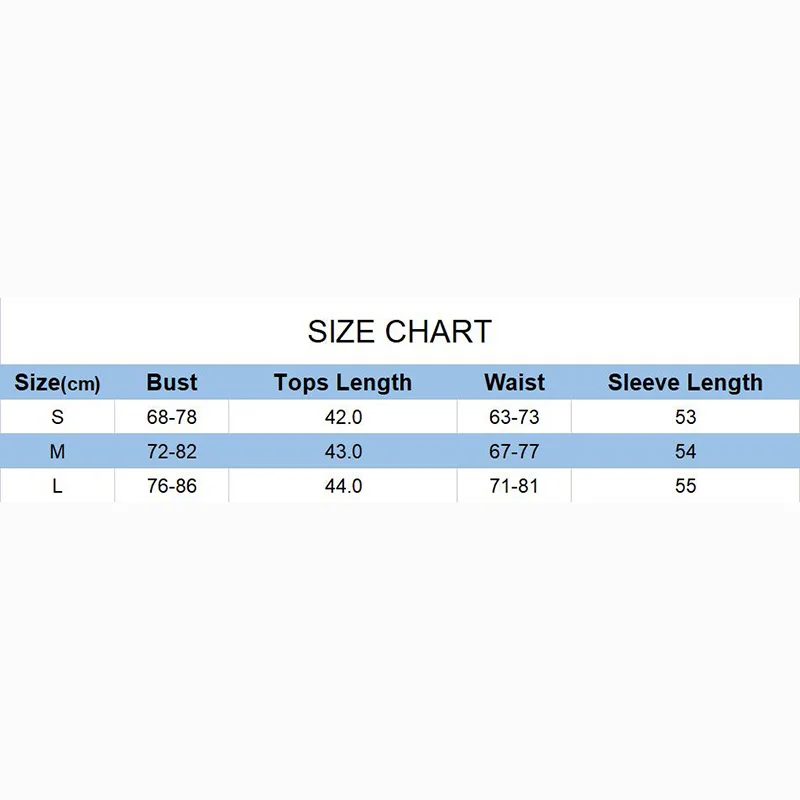This screenshot has width=800, height=800.
Task: Click the Sleeve Length column header
Action: (685, 383)
